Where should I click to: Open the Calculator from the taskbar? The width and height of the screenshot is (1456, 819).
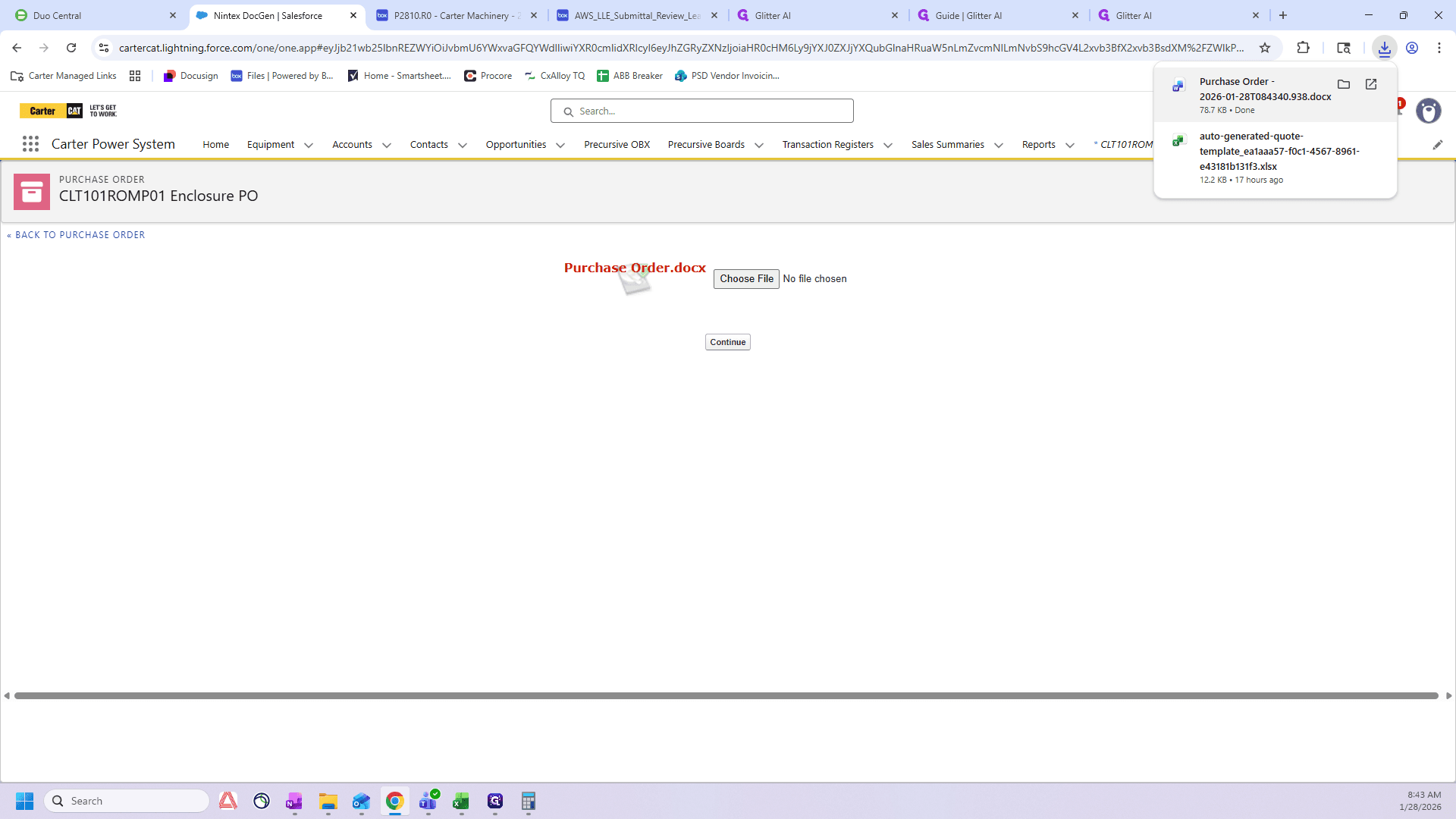click(529, 801)
